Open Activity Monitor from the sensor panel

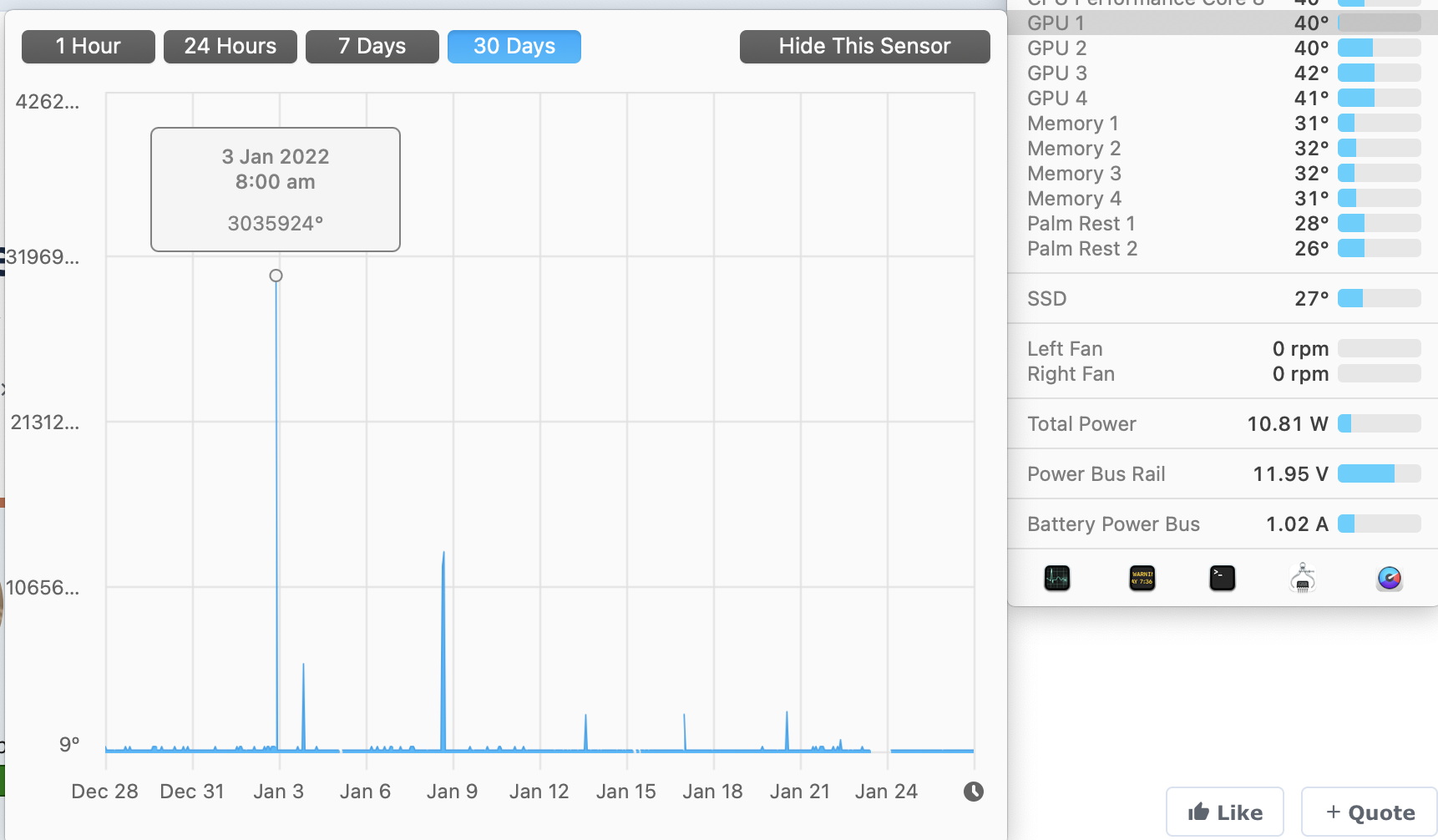[1057, 578]
